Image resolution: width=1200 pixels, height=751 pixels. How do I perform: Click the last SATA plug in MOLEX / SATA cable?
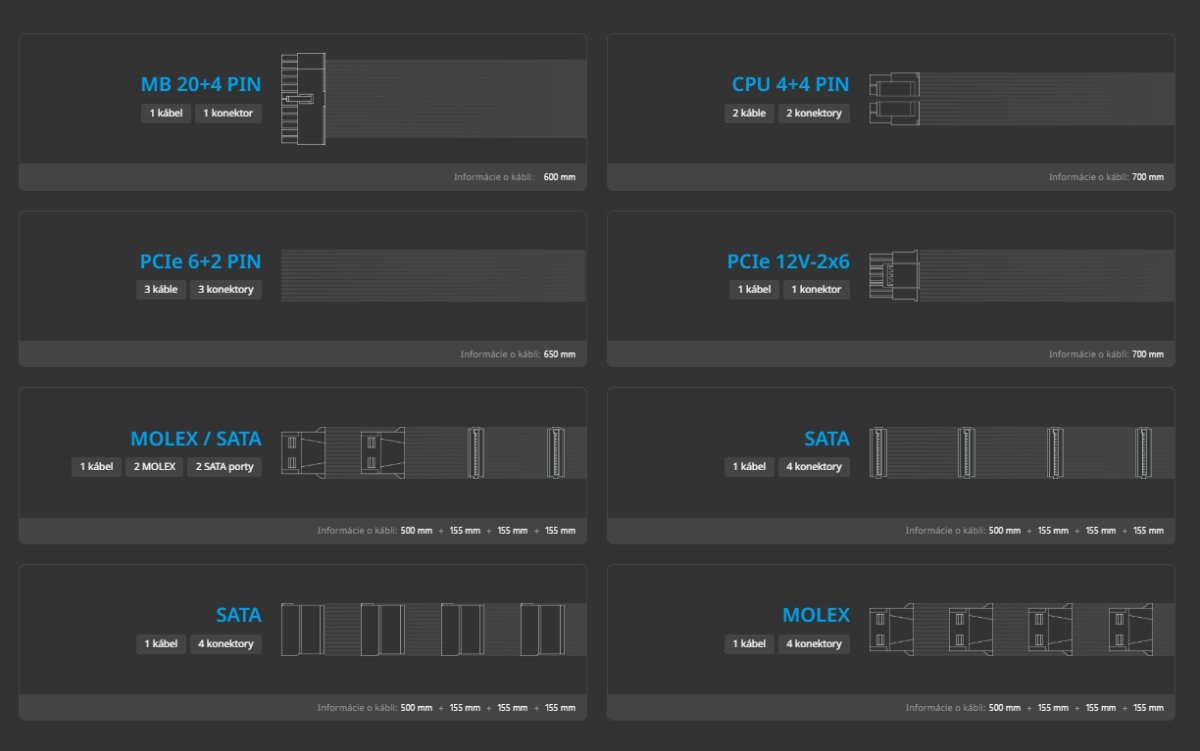point(556,452)
